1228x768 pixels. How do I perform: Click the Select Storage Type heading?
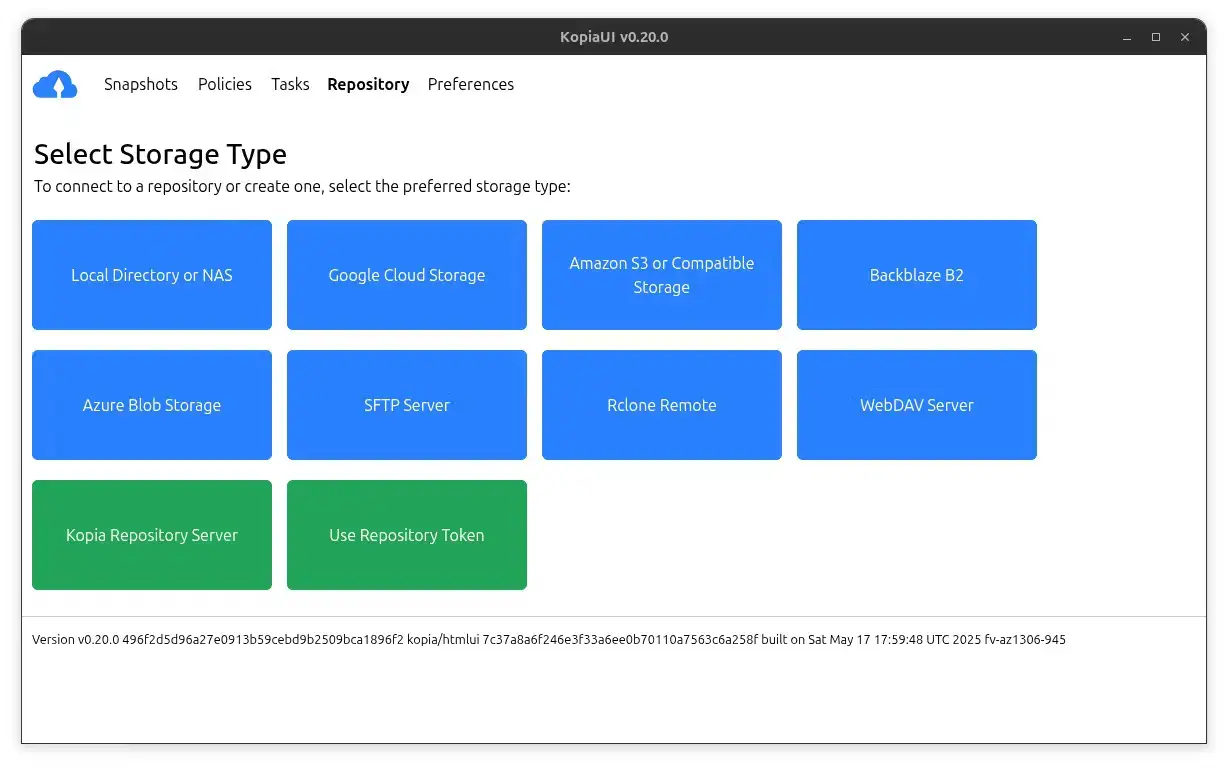click(160, 154)
